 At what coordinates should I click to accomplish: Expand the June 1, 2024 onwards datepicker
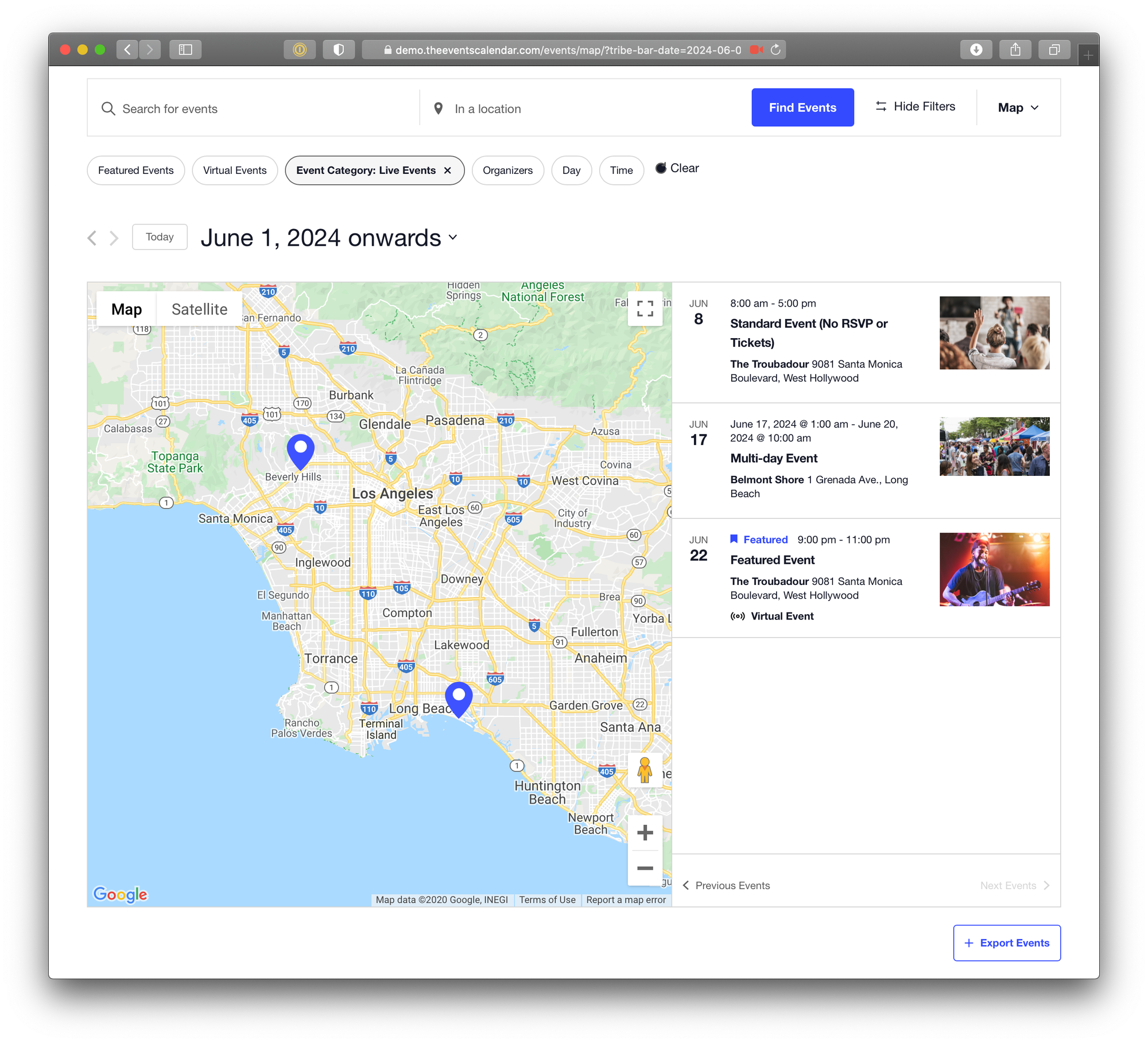coord(329,238)
